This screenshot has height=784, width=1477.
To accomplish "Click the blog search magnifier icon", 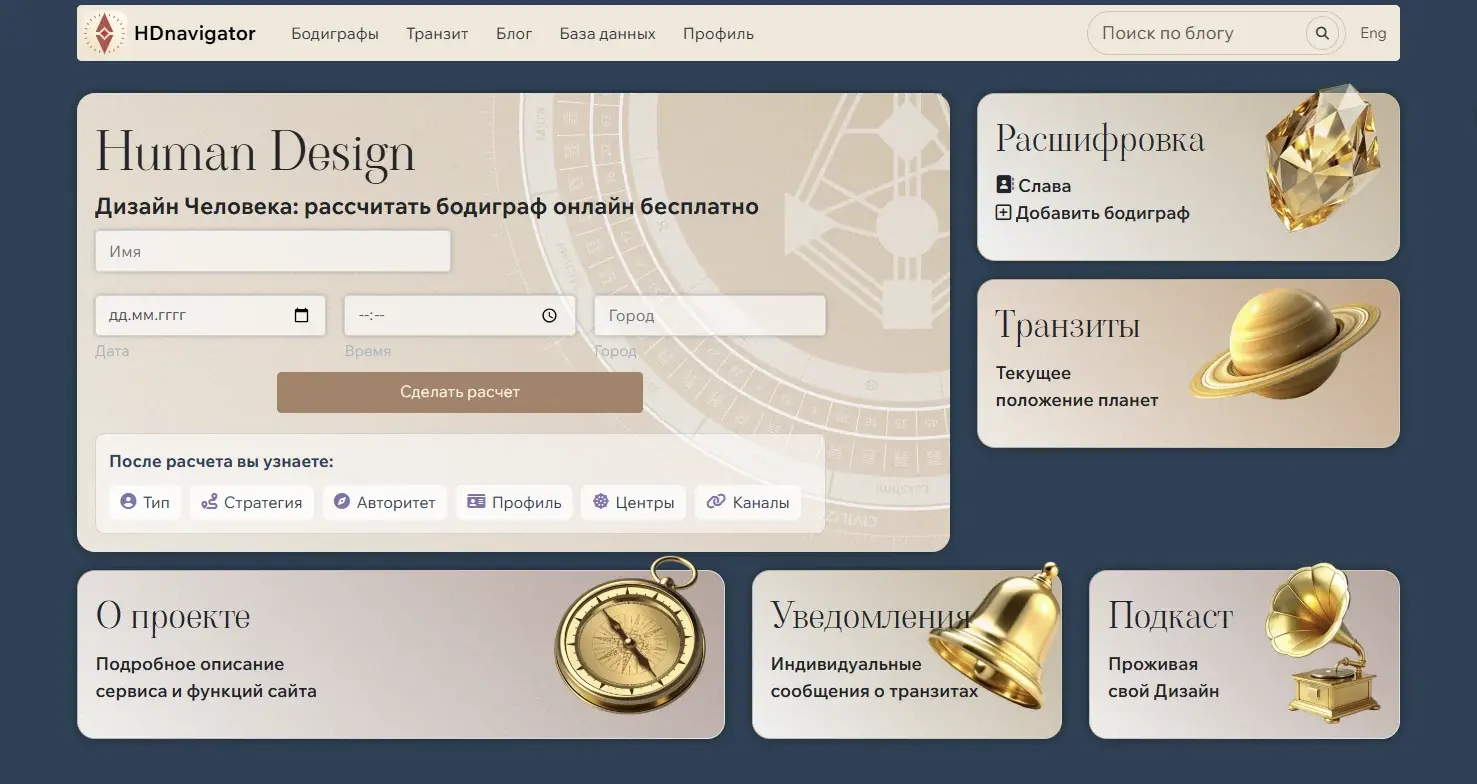I will click(1322, 33).
